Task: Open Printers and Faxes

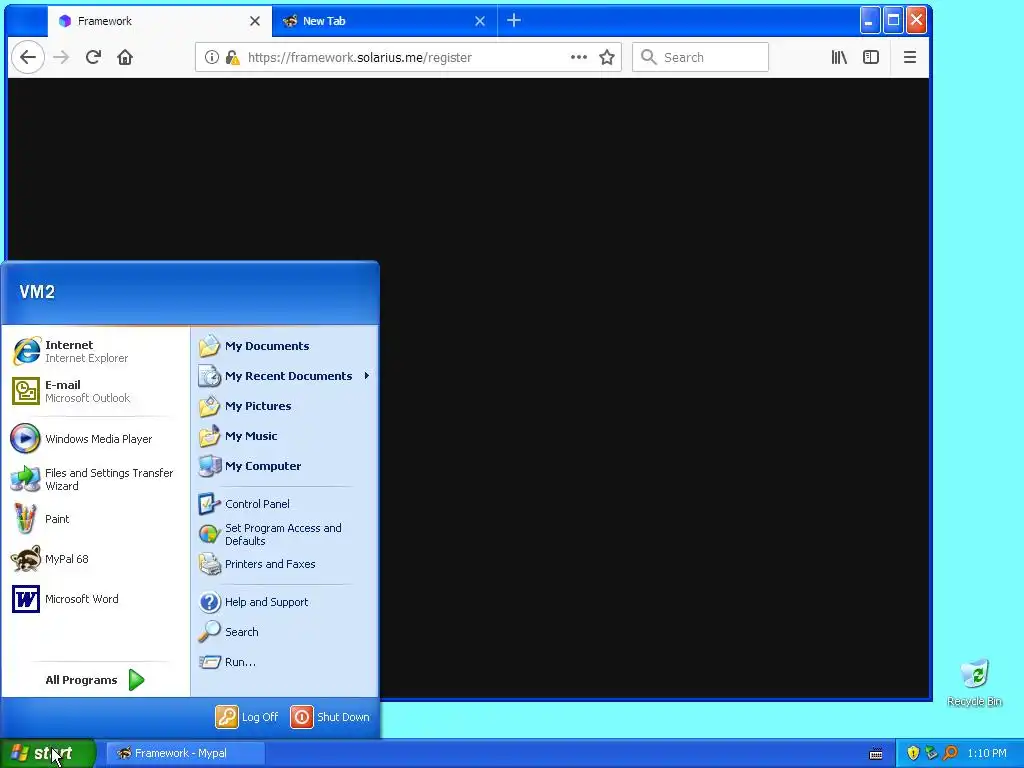Action: click(x=285, y=564)
